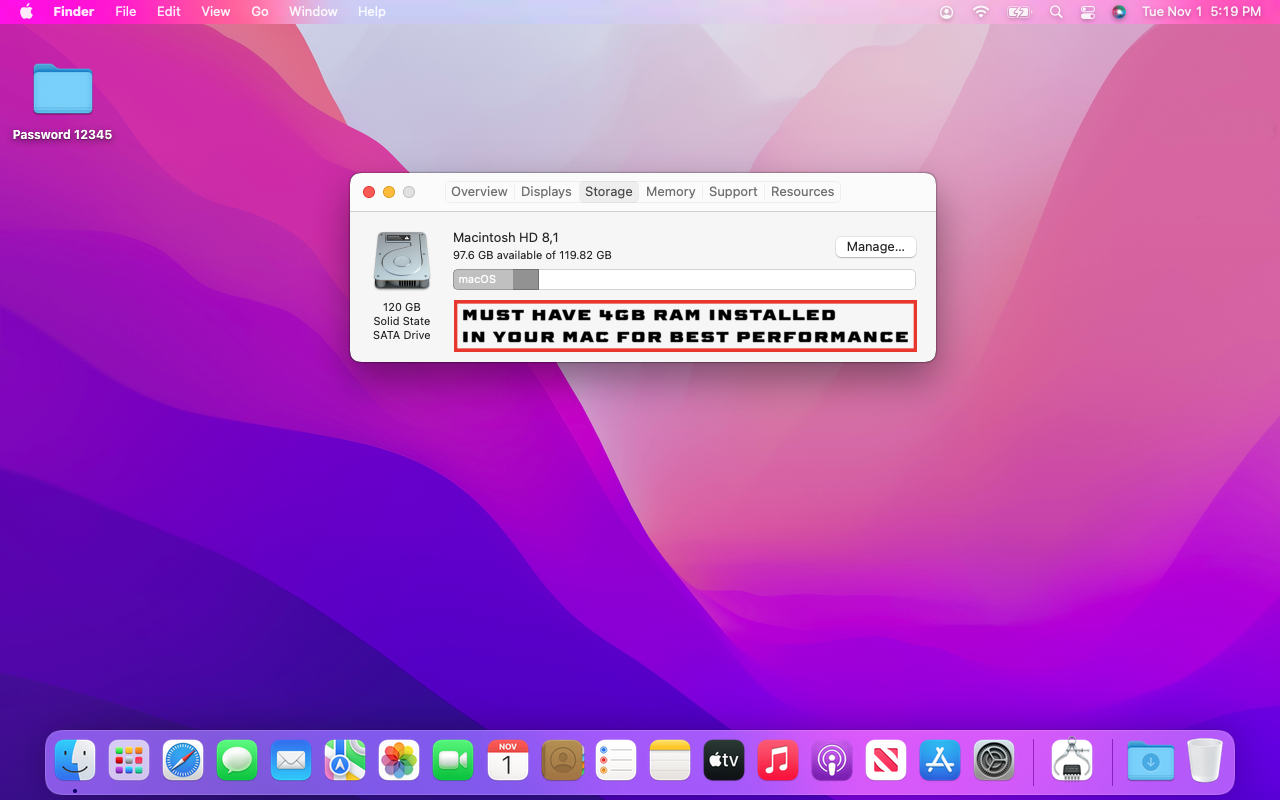Open News app in the Dock
Image resolution: width=1280 pixels, height=800 pixels.
point(885,760)
